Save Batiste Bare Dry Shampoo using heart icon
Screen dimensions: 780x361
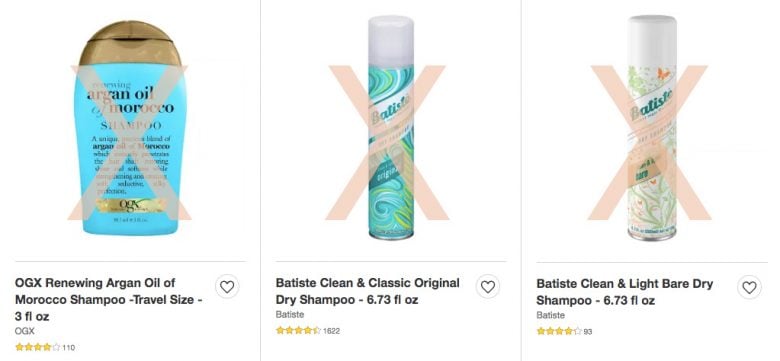[x=749, y=287]
